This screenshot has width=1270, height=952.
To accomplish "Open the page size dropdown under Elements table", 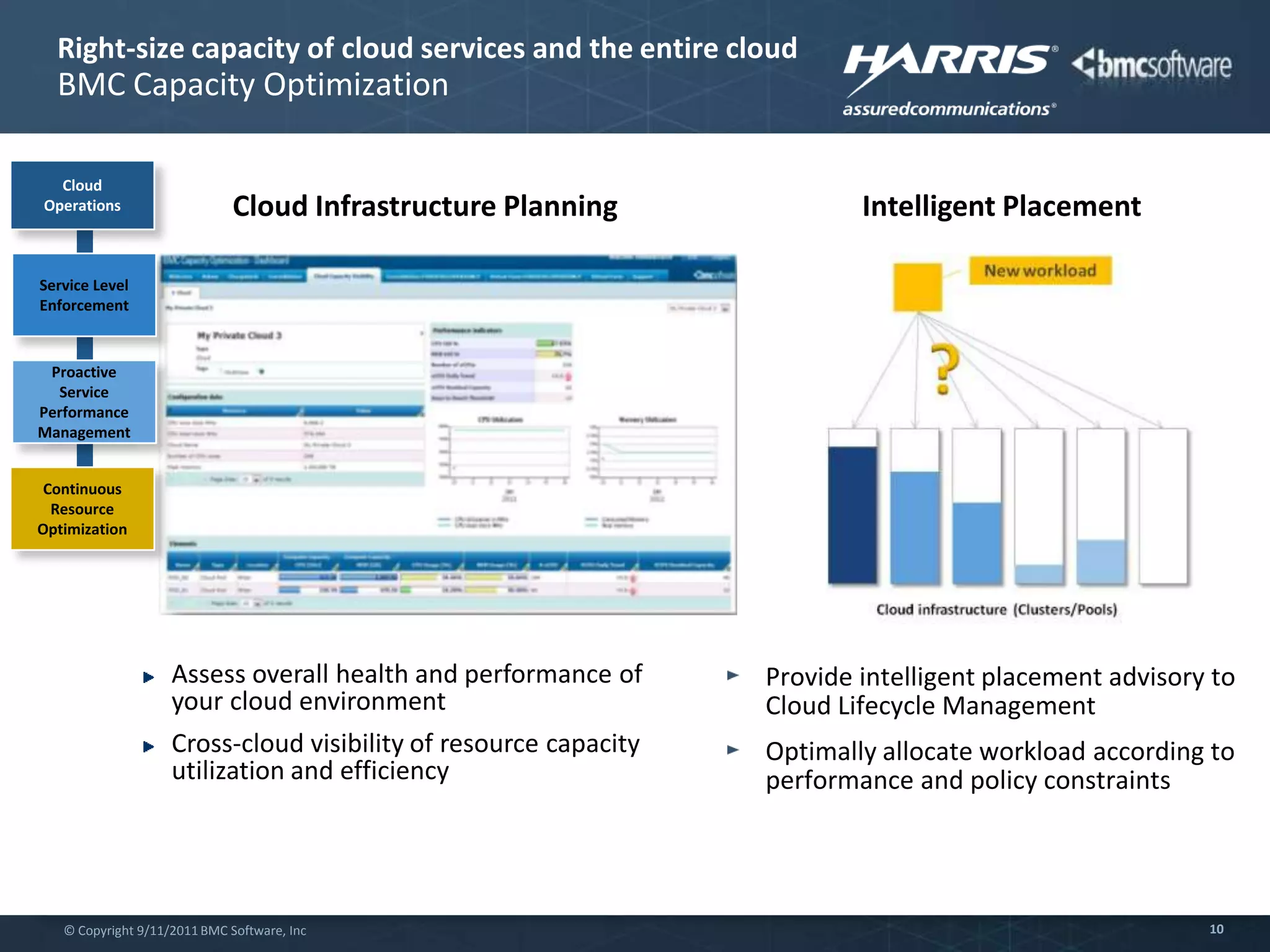I will [x=256, y=603].
